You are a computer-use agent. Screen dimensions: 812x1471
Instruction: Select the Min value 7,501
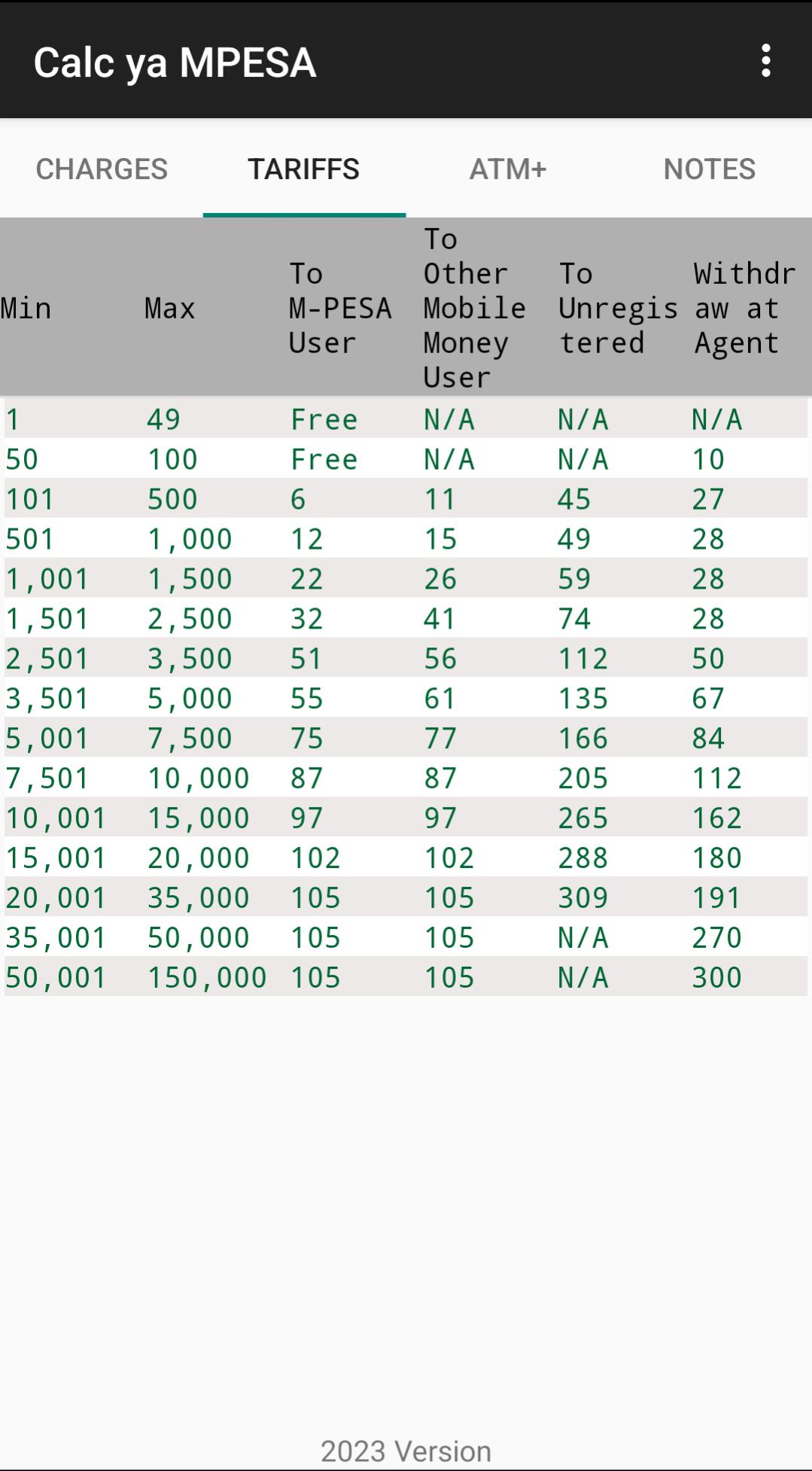click(x=47, y=778)
